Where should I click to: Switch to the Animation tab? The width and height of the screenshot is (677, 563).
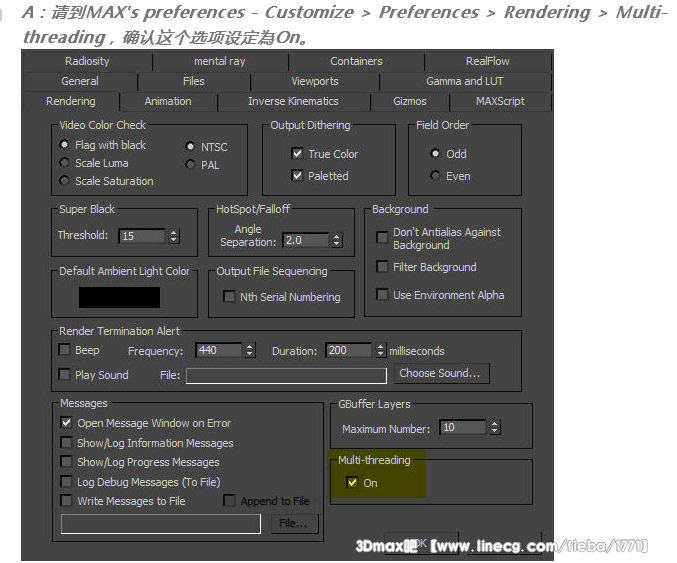pos(168,101)
